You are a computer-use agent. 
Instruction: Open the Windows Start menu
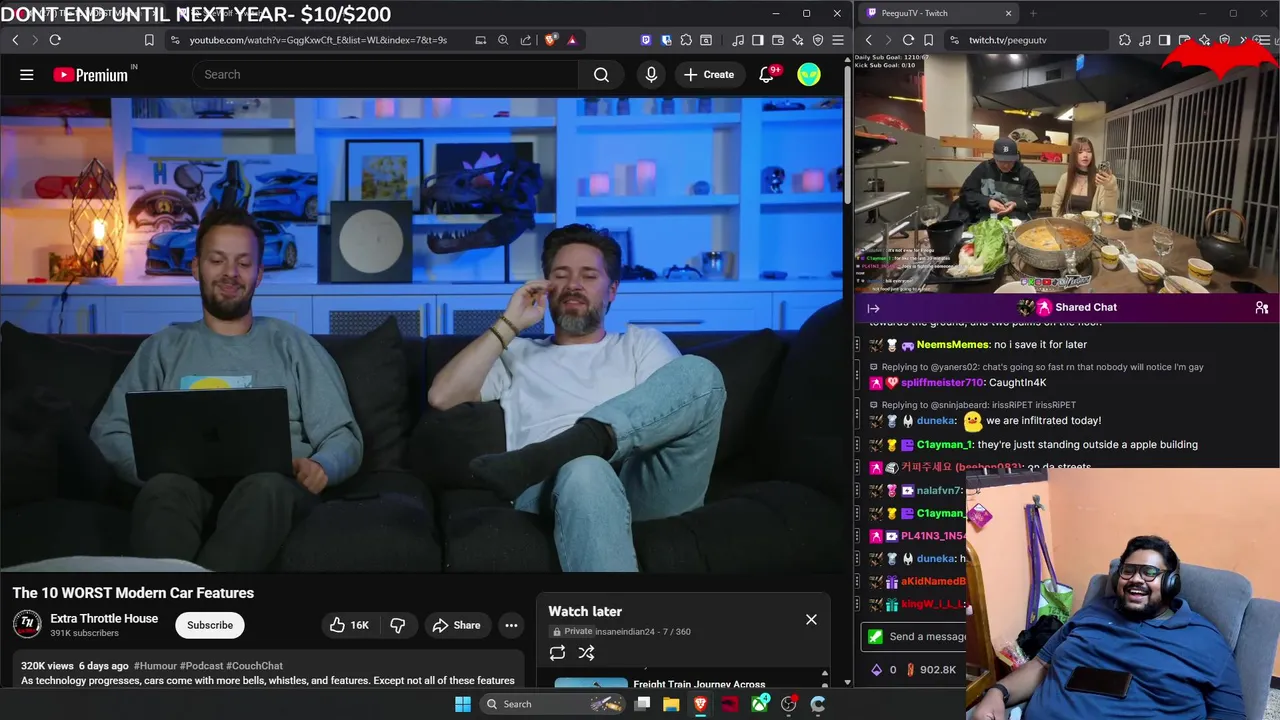point(463,704)
